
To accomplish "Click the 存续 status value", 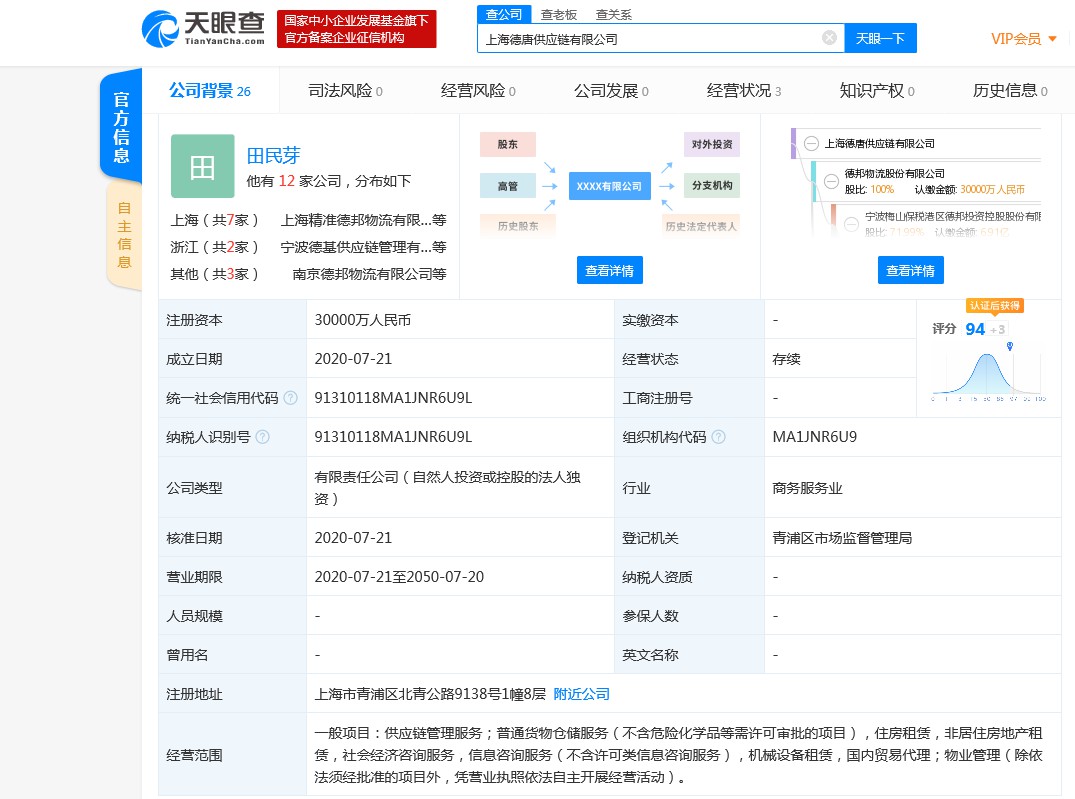I will tap(786, 359).
